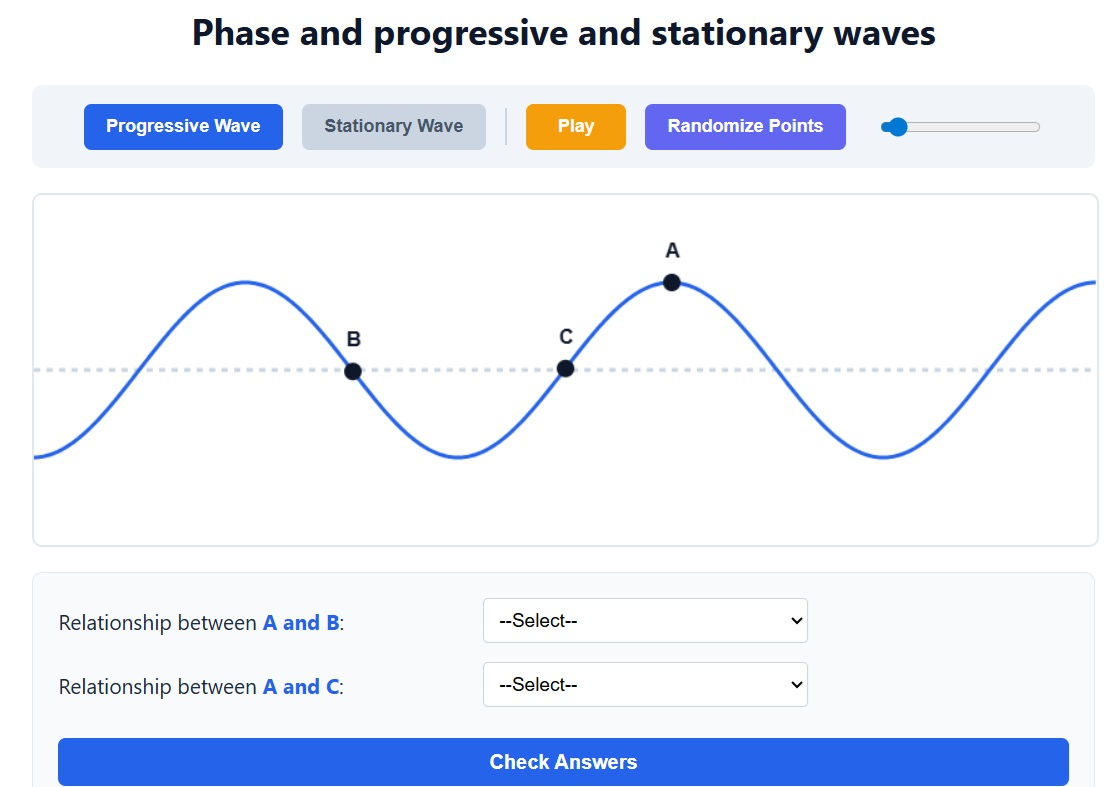Open the A and B relationship dropdown
The image size is (1107, 787).
pyautogui.click(x=645, y=621)
